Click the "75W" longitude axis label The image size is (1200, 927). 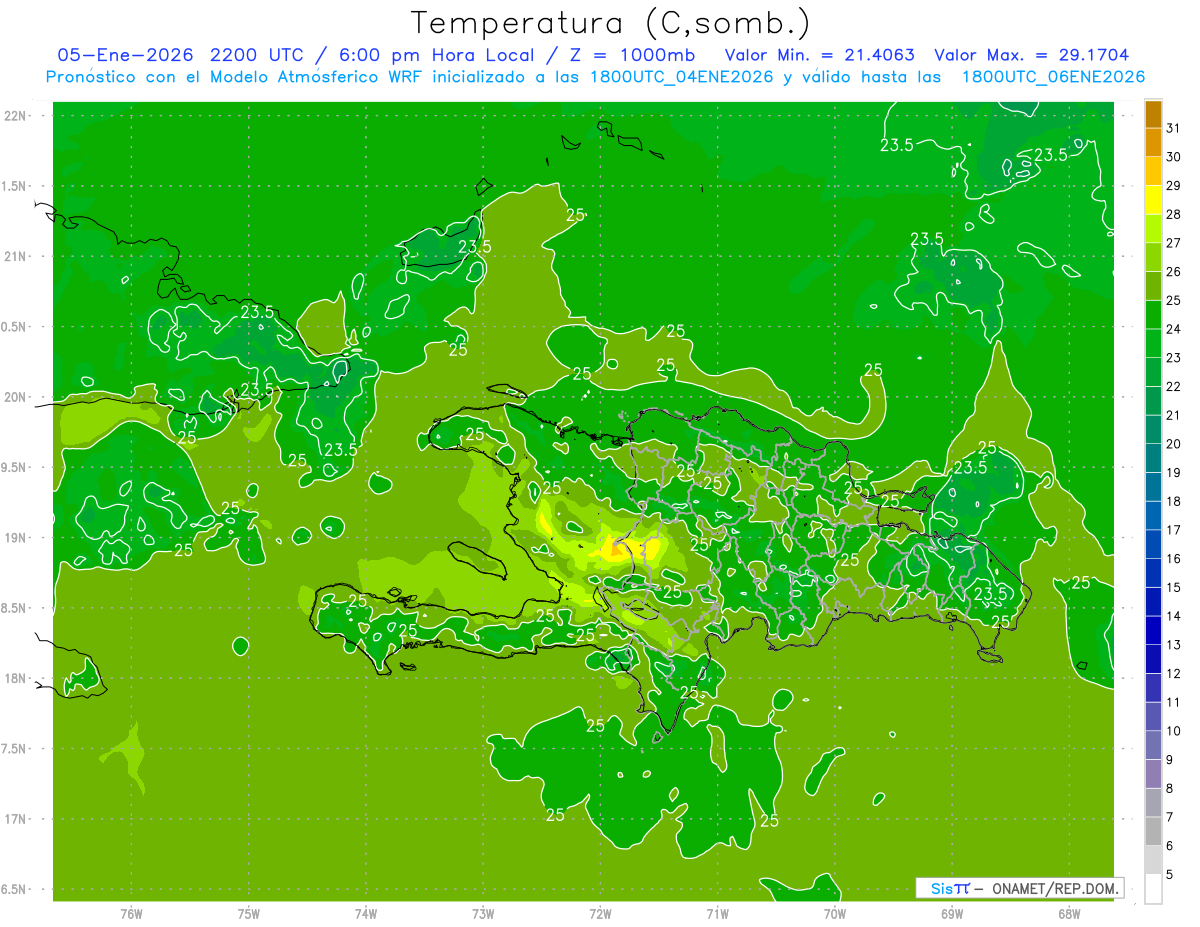tap(248, 914)
